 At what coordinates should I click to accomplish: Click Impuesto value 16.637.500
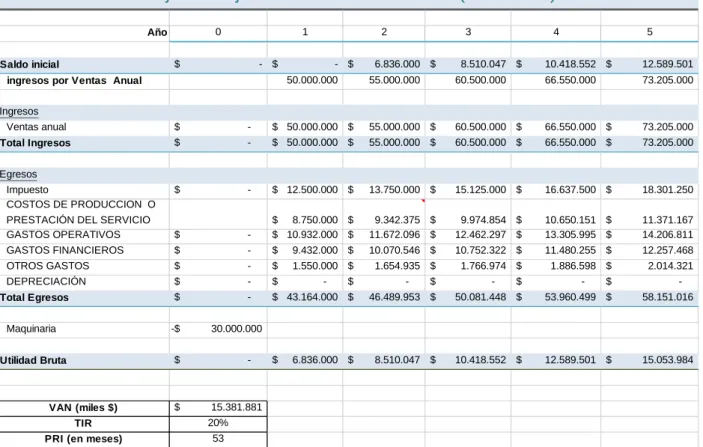point(570,190)
